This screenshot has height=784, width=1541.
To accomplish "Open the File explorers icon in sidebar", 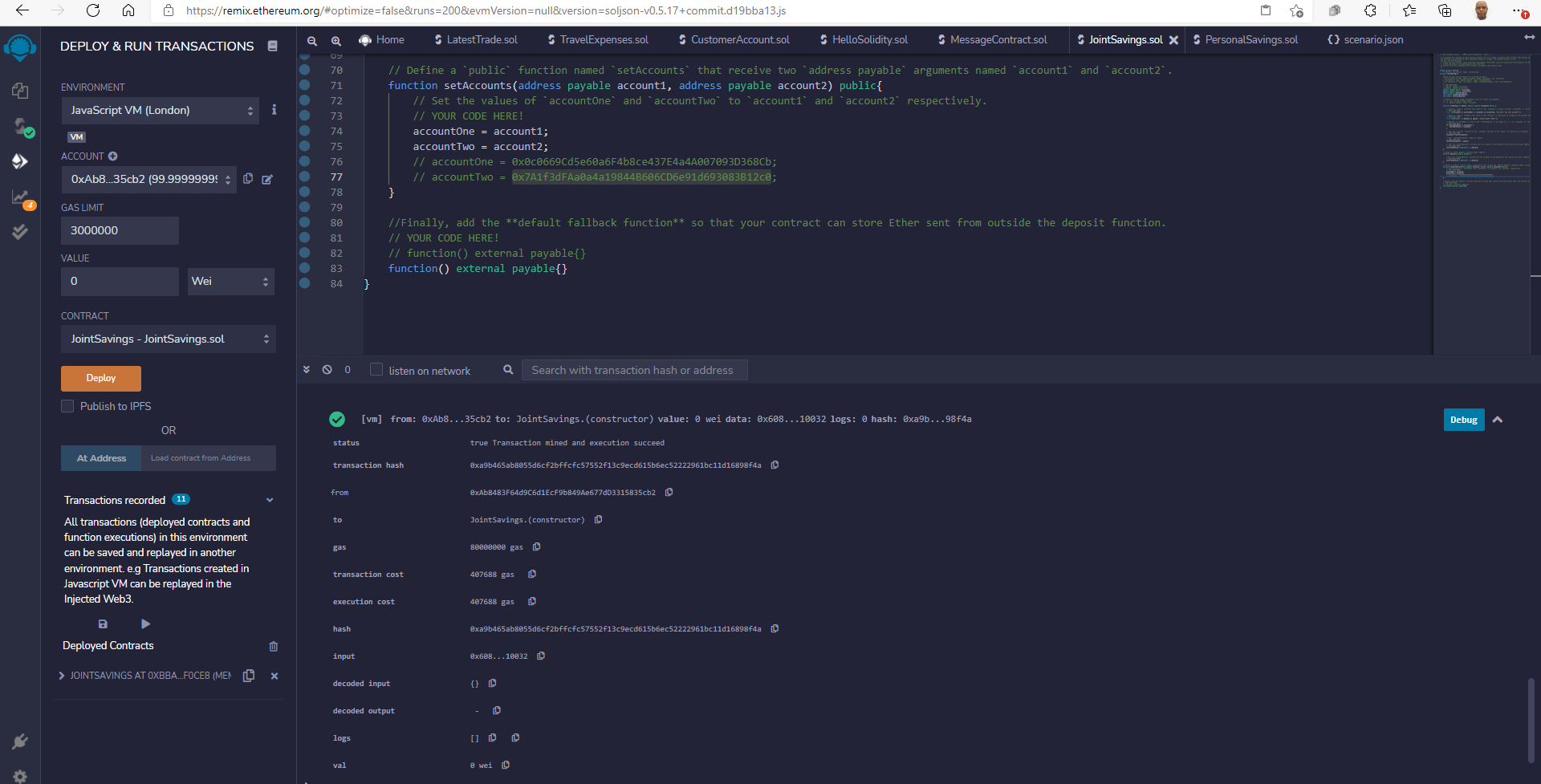I will [20, 91].
